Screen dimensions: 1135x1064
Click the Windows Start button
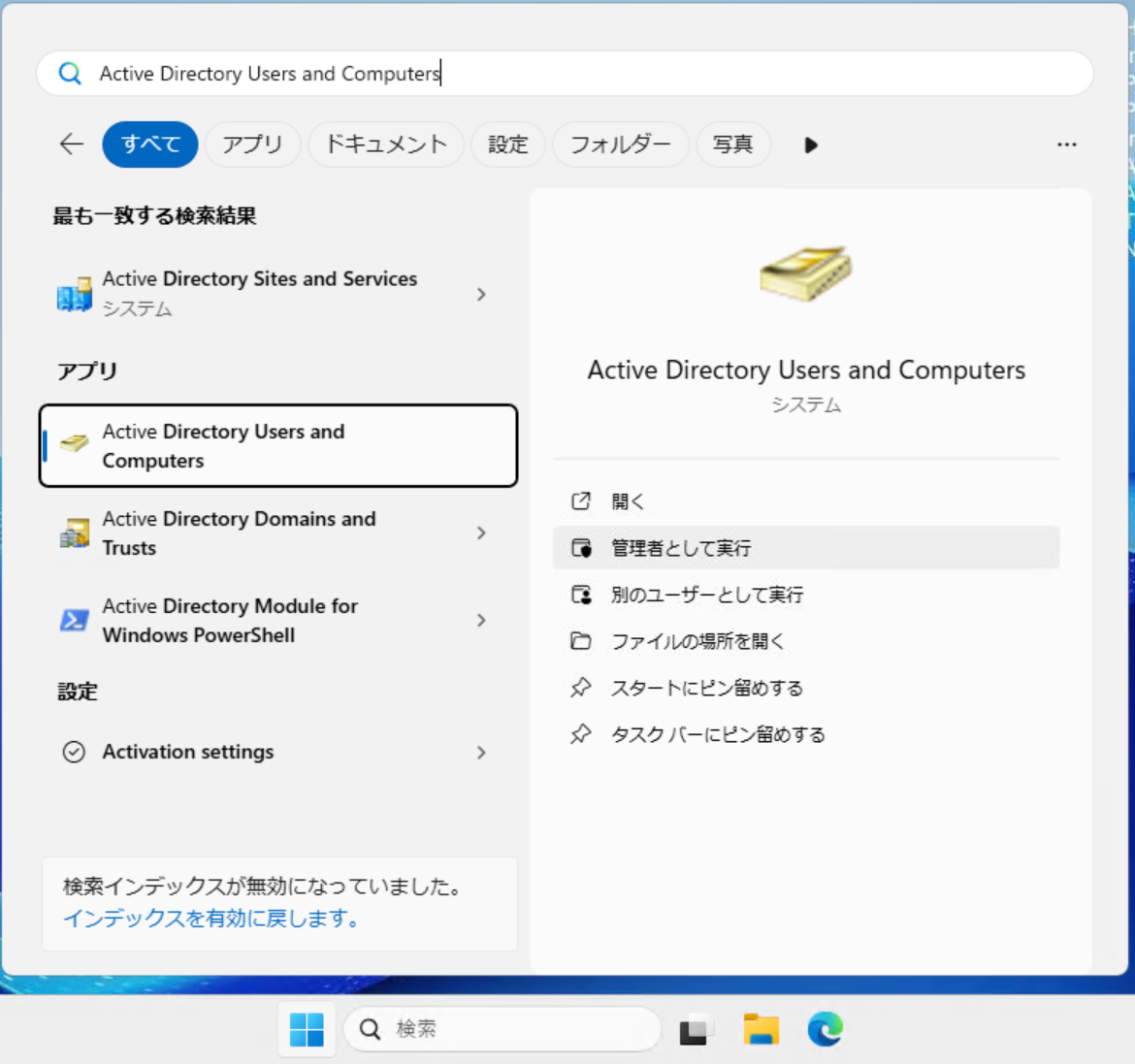[x=307, y=1029]
